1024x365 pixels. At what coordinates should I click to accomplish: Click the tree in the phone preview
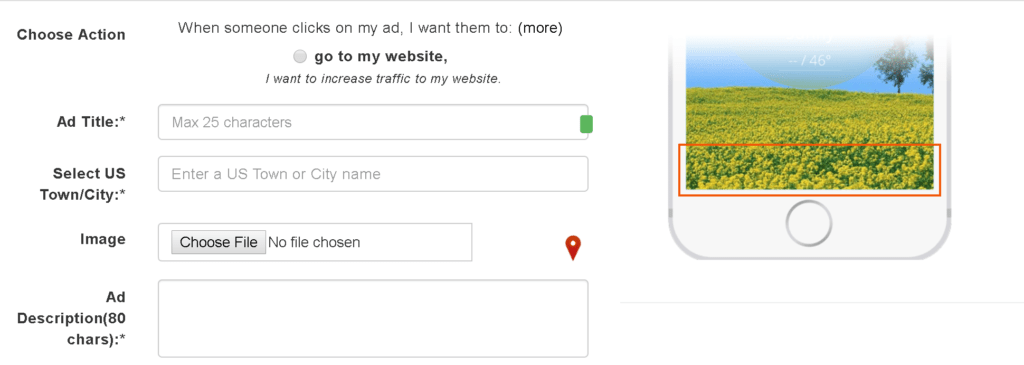click(x=894, y=64)
